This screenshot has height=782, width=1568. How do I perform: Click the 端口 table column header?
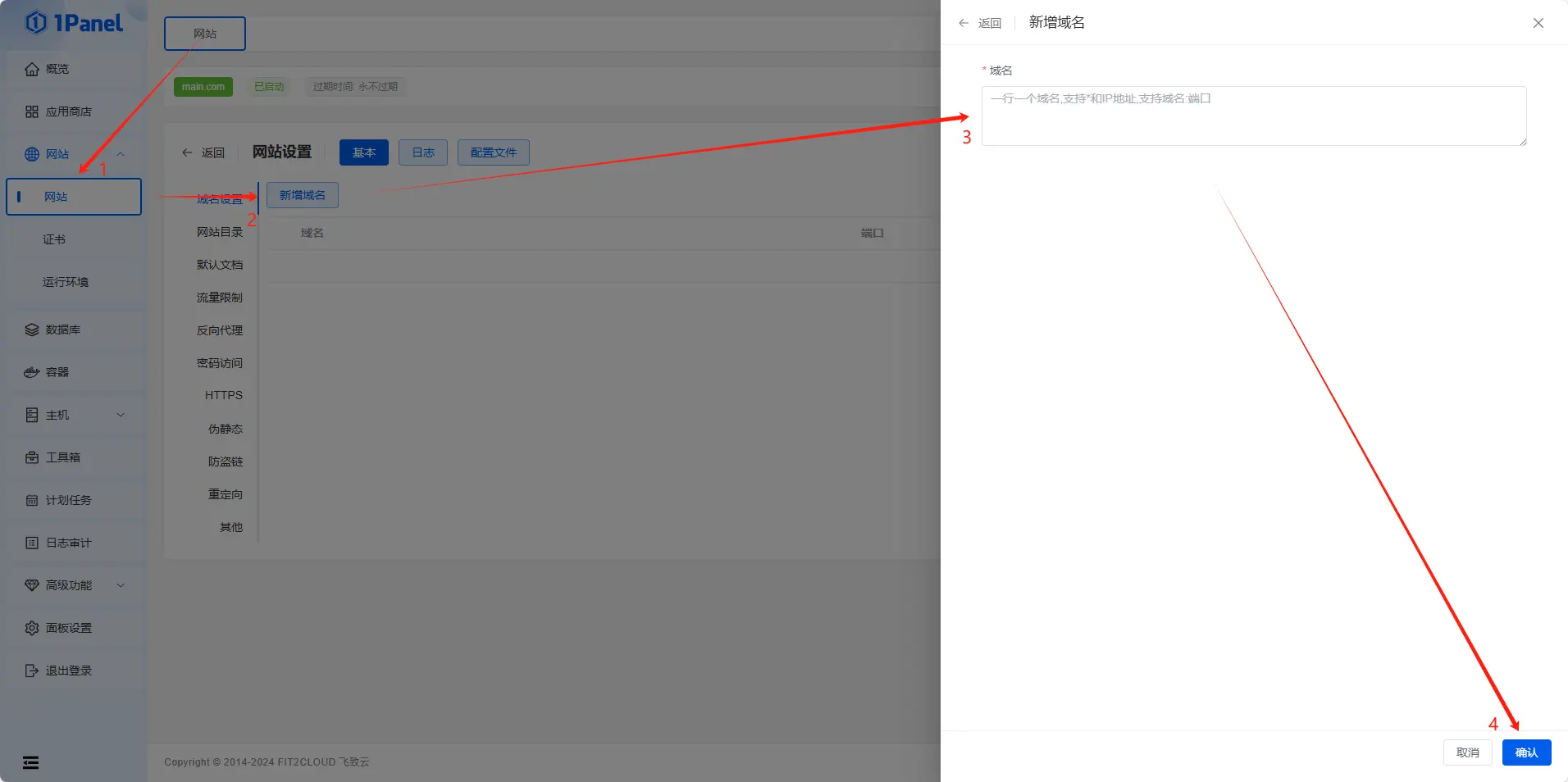click(x=873, y=233)
